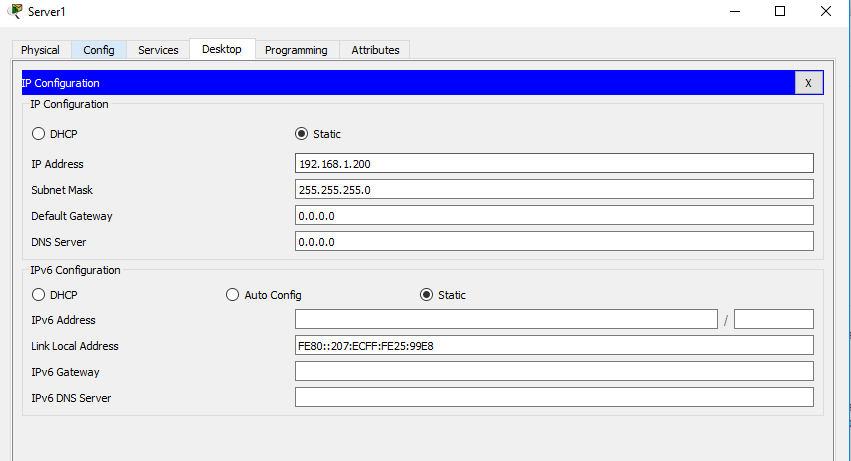This screenshot has height=461, width=851.
Task: Click the Link Local Address label
Action: tap(74, 346)
